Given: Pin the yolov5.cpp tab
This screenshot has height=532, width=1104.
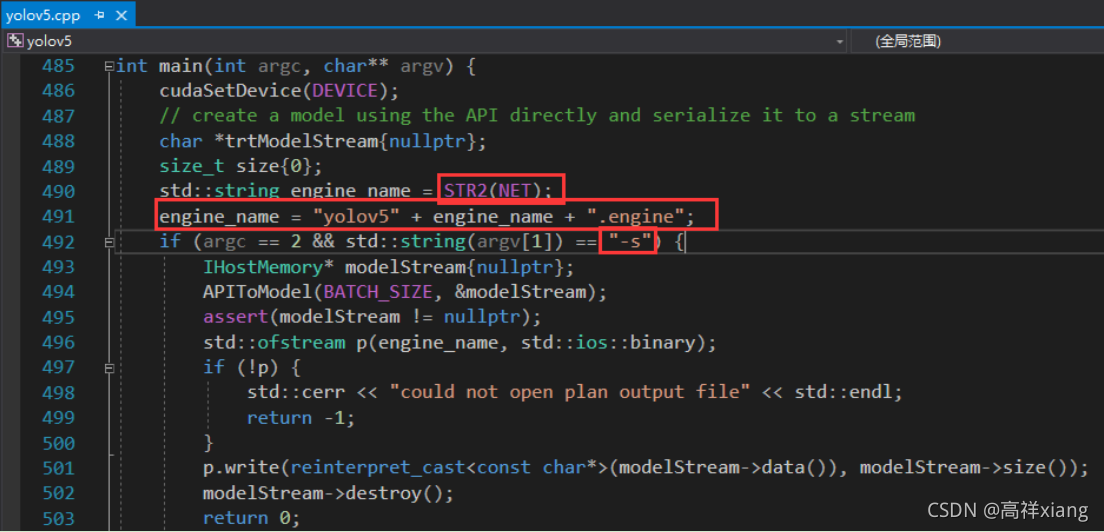Looking at the screenshot, I should [x=99, y=15].
